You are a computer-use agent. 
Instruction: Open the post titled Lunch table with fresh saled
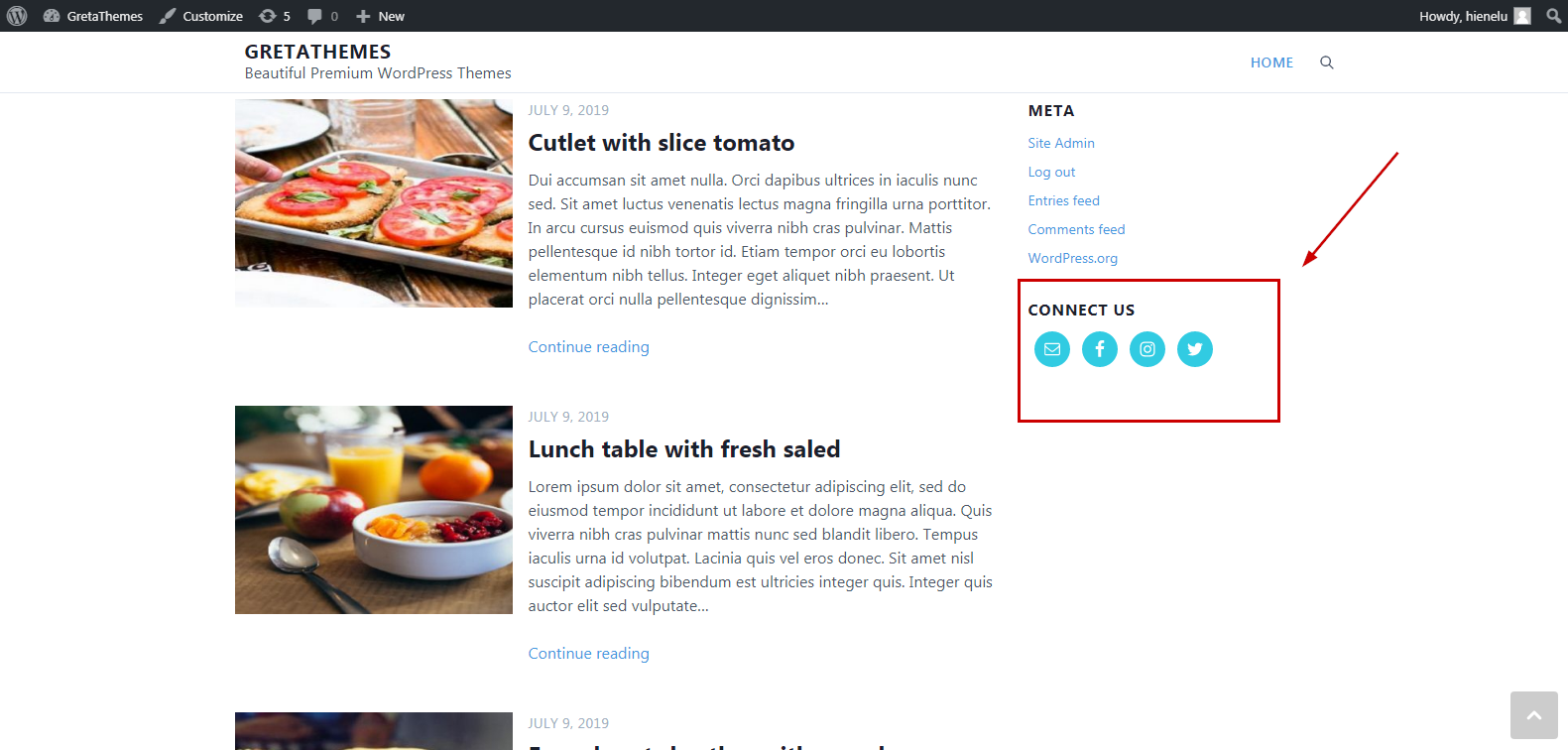pos(683,448)
